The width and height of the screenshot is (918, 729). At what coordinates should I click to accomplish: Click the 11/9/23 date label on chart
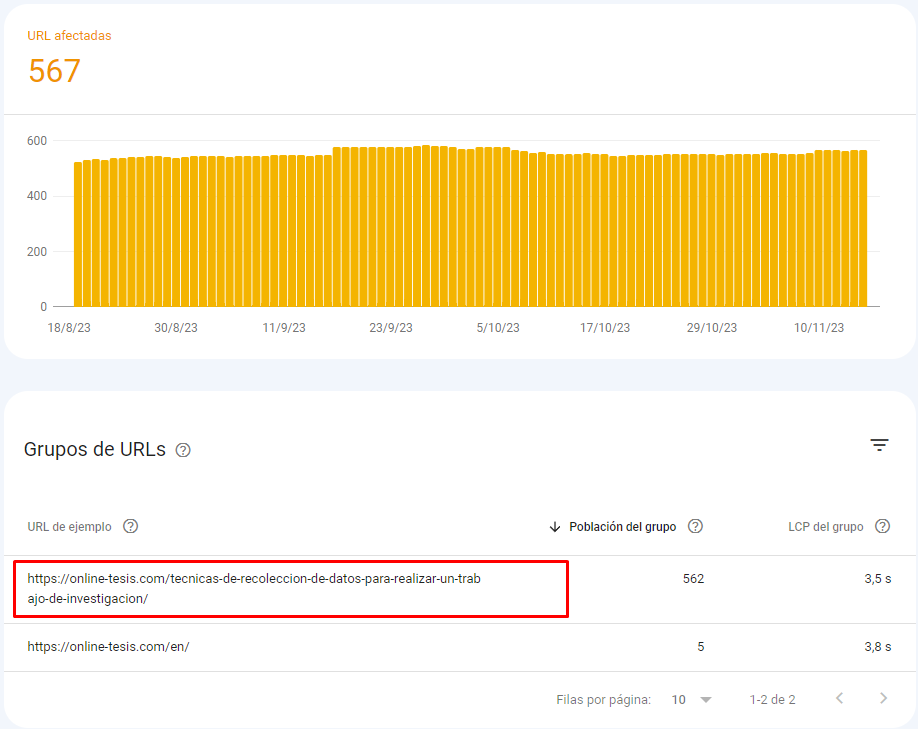[x=284, y=328]
